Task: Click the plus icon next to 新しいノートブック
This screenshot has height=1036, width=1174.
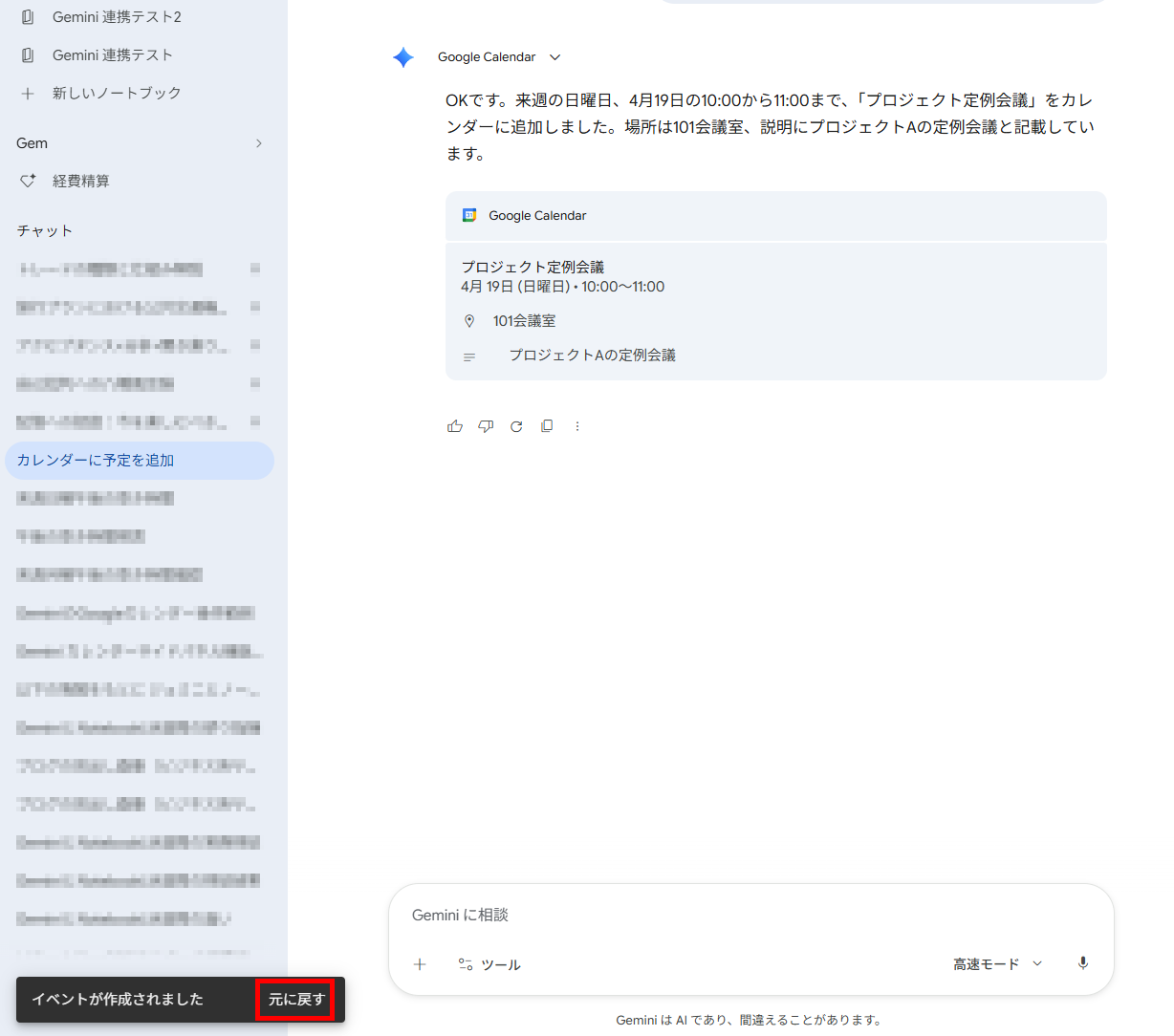Action: (x=28, y=94)
